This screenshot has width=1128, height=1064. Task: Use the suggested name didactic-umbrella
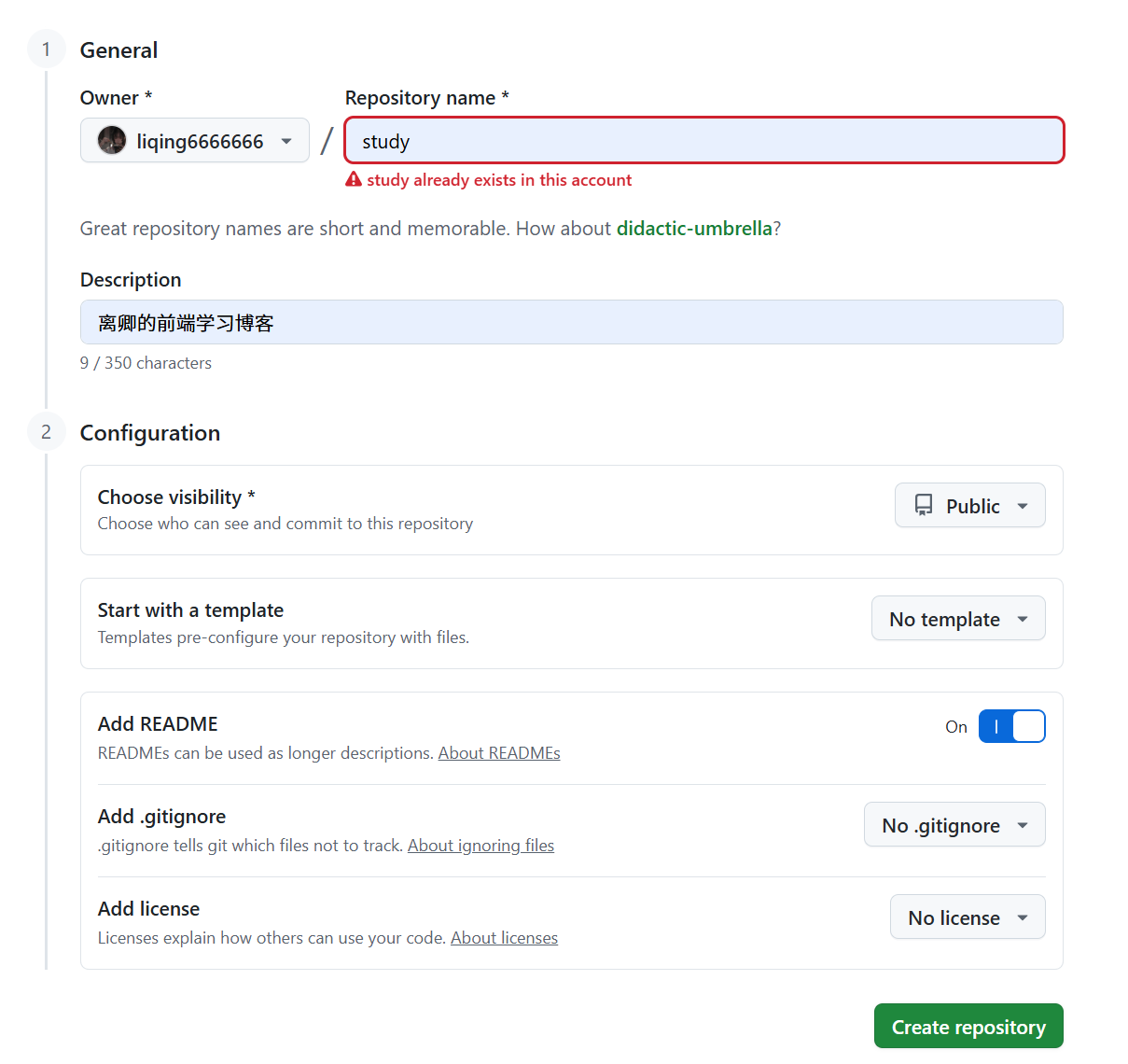coord(694,229)
